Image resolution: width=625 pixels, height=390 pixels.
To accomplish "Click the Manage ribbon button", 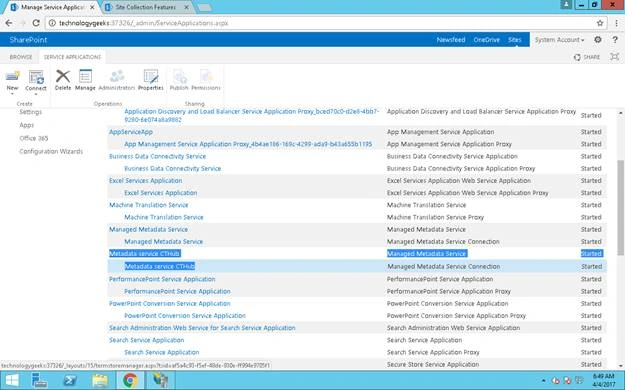I will 85,80.
